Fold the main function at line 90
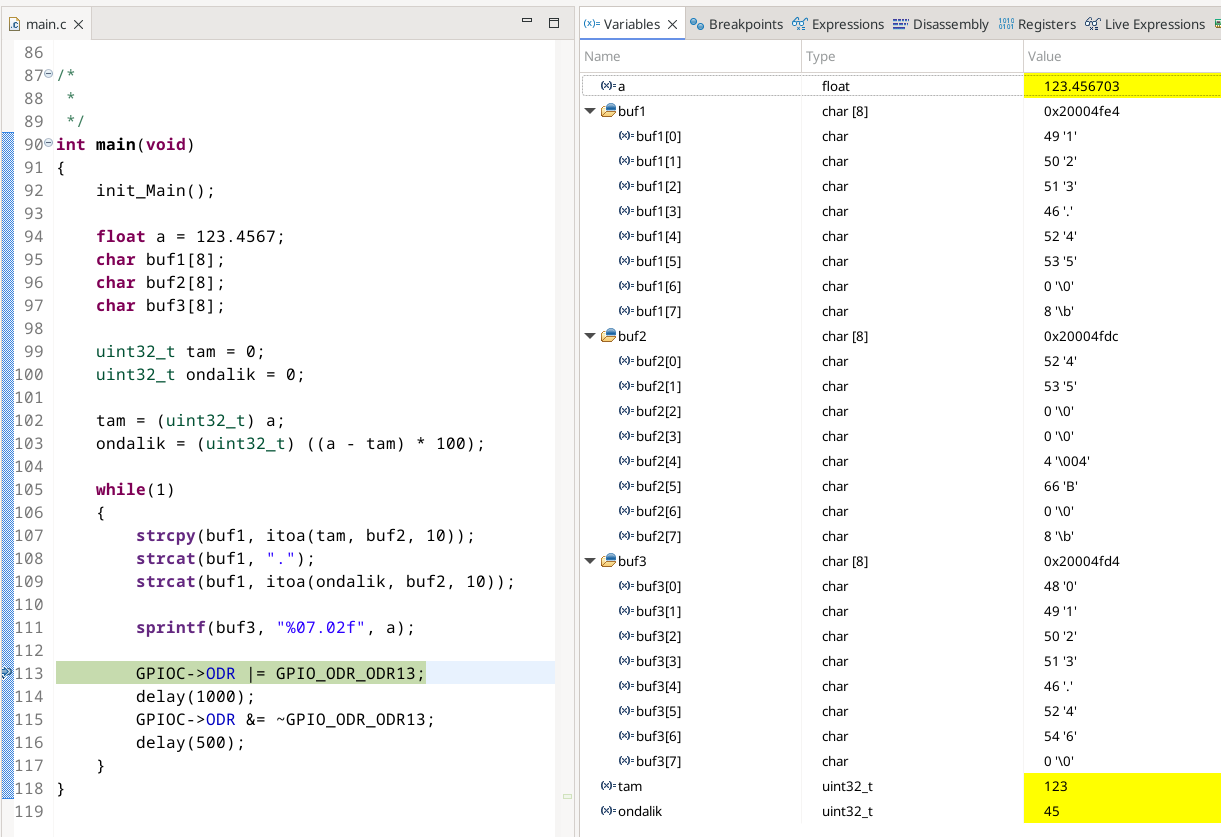This screenshot has width=1221, height=837. (49, 143)
